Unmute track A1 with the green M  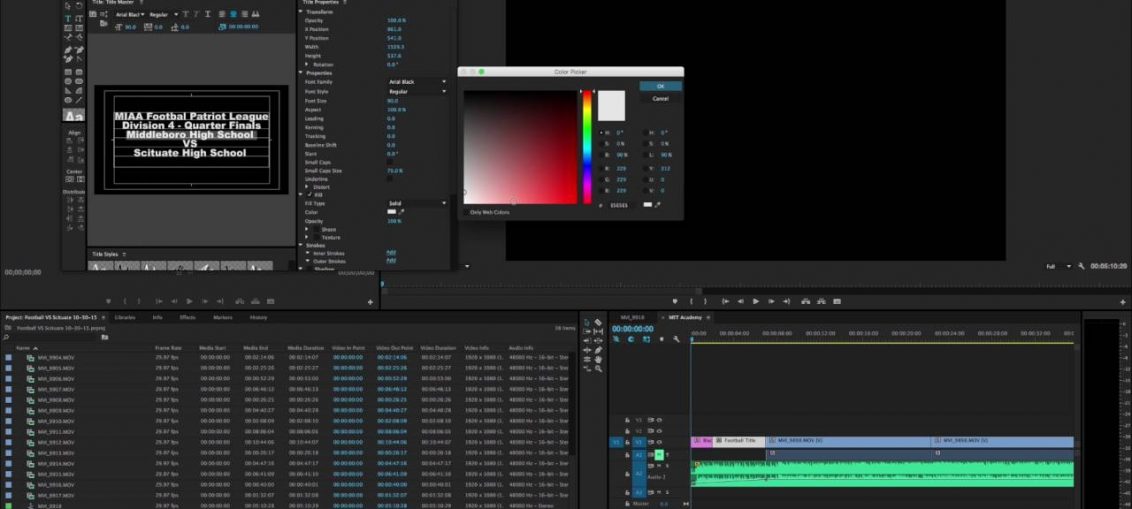659,454
